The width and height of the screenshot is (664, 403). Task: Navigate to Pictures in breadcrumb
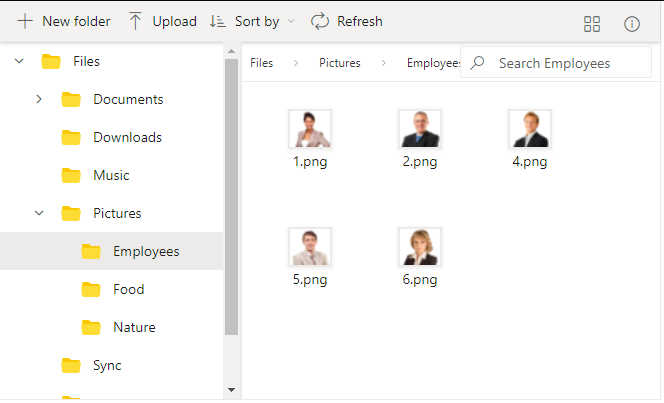pyautogui.click(x=340, y=63)
